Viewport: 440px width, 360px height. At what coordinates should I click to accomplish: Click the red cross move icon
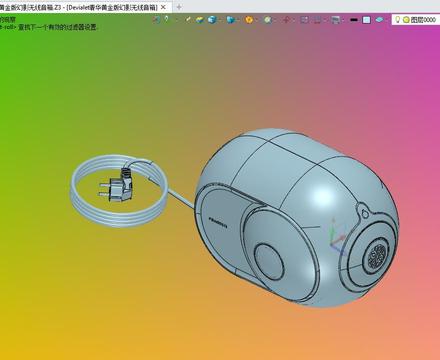click(x=286, y=20)
